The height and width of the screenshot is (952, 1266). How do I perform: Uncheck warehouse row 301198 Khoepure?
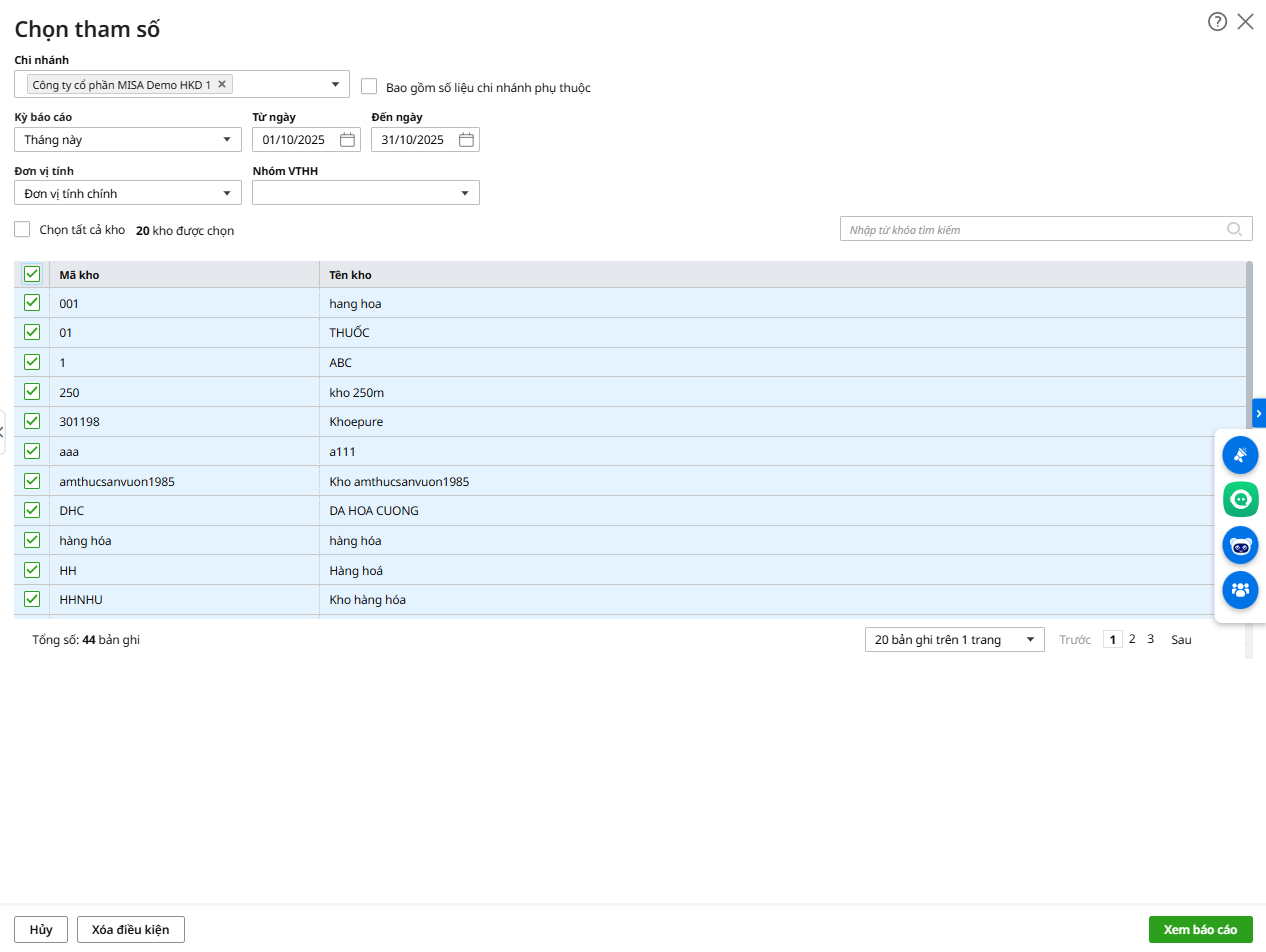click(x=32, y=421)
